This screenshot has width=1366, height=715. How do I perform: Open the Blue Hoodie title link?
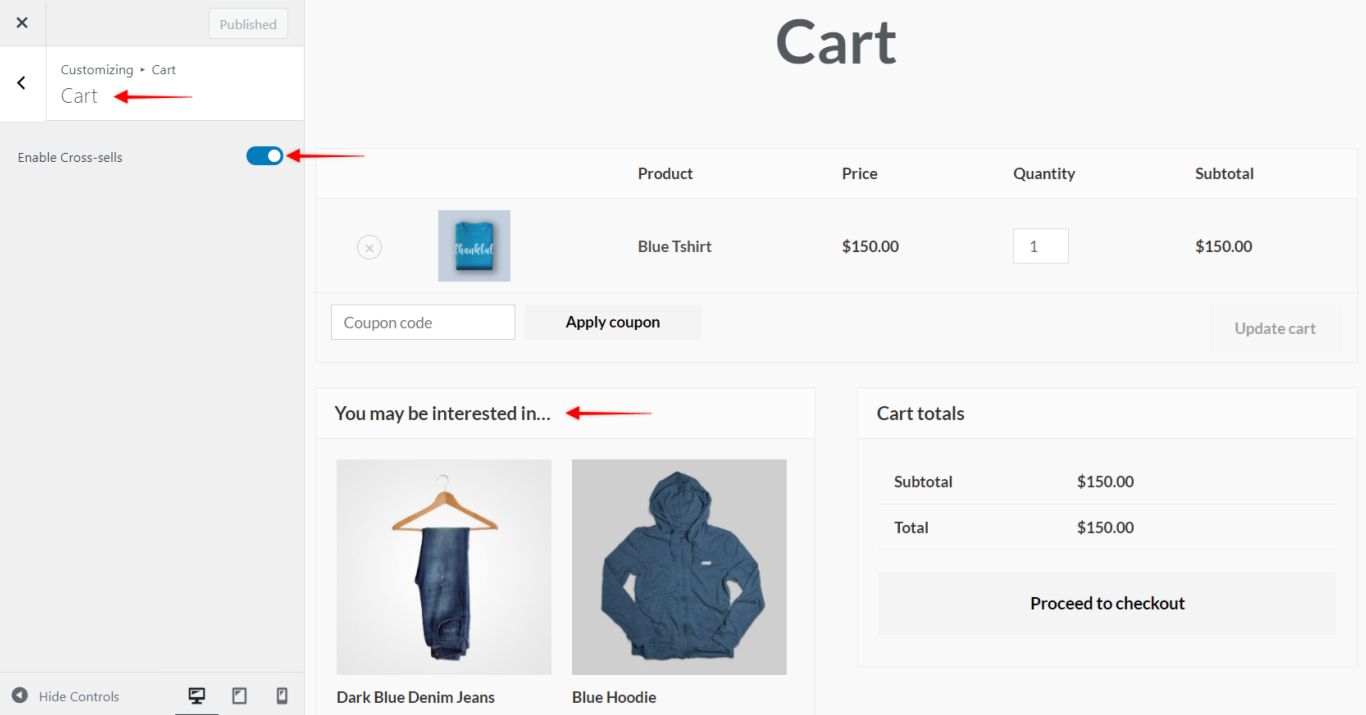tap(614, 697)
